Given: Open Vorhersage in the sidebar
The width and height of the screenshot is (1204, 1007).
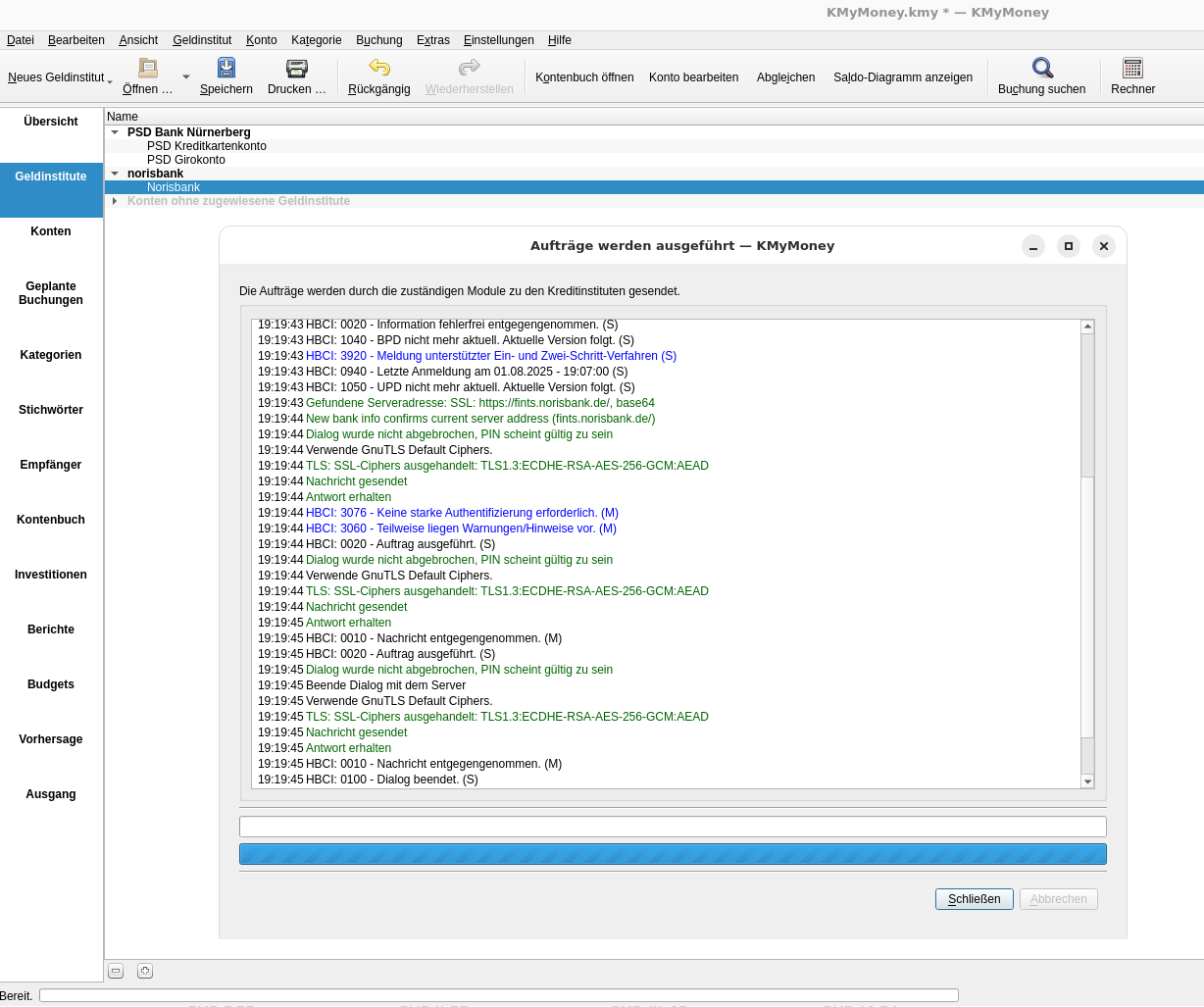Looking at the screenshot, I should pyautogui.click(x=51, y=739).
